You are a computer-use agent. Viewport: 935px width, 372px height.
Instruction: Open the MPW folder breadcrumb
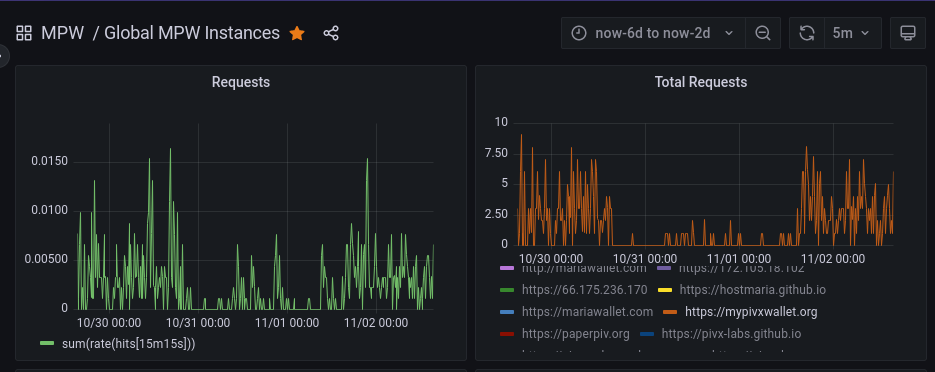point(63,33)
